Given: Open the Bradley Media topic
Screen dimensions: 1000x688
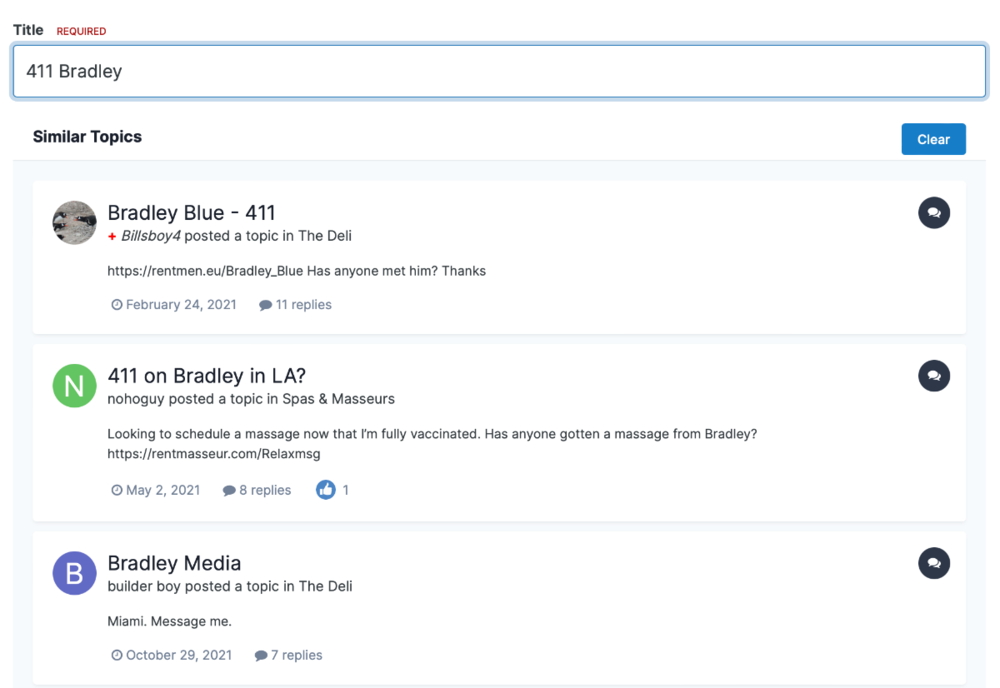Looking at the screenshot, I should click(174, 562).
